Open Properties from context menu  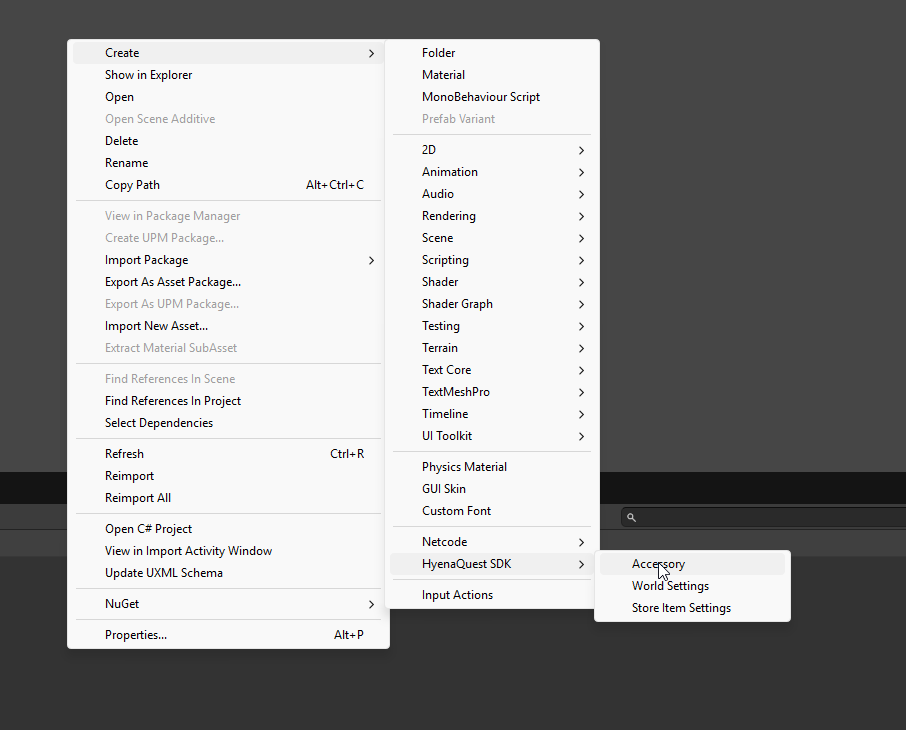pos(228,635)
